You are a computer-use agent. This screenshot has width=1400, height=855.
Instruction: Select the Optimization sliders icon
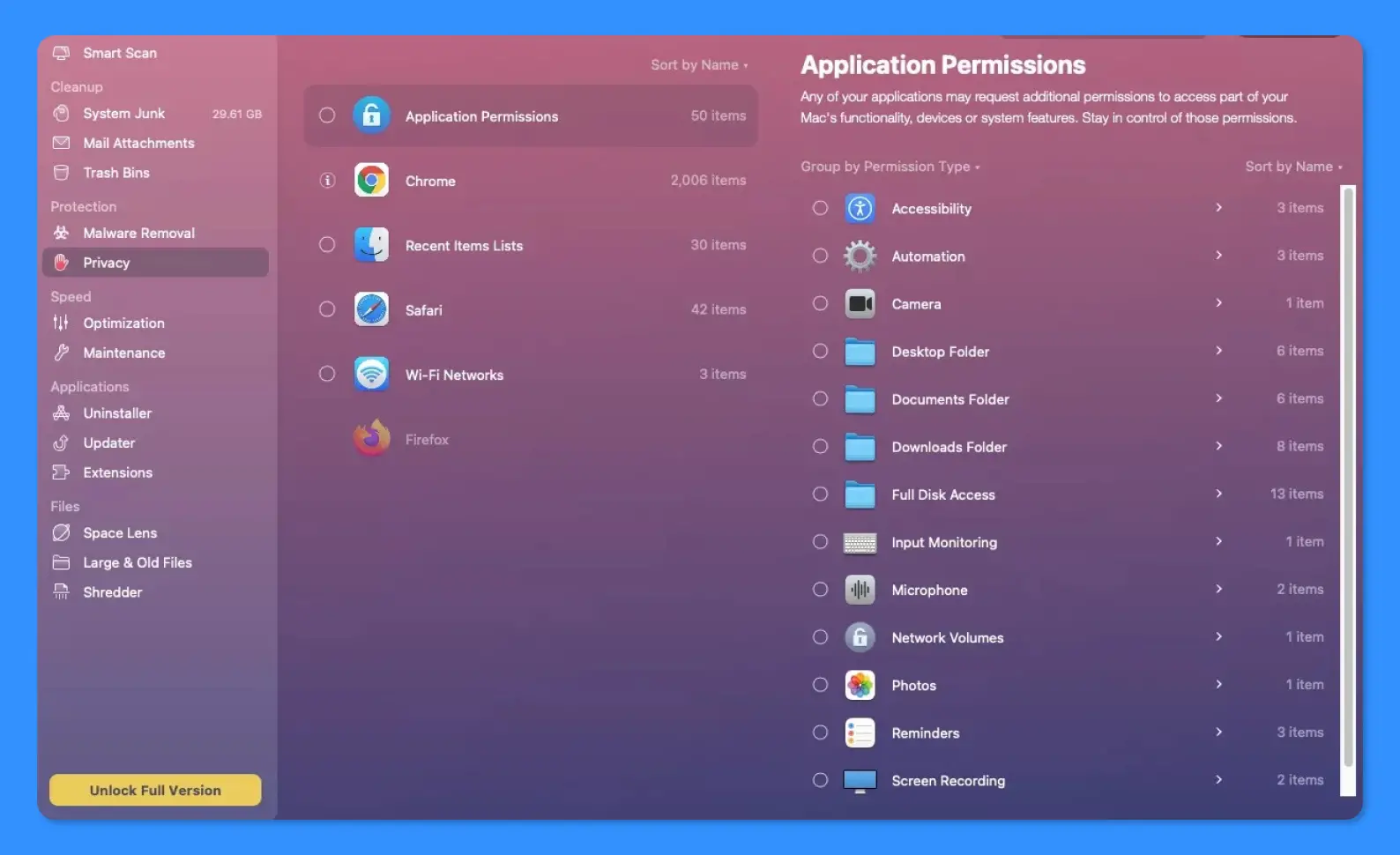click(61, 323)
